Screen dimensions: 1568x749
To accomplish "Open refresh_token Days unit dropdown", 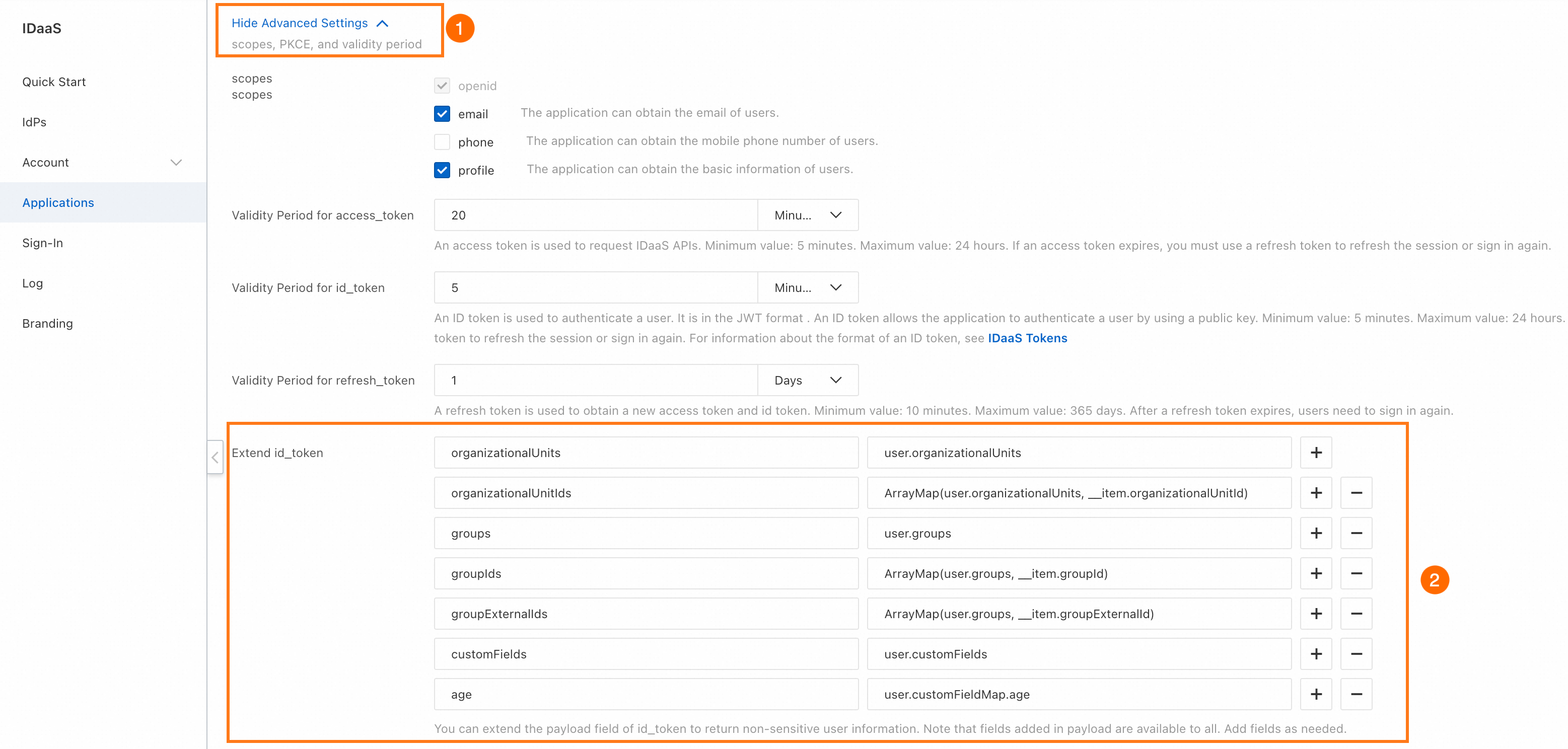I will (x=807, y=380).
